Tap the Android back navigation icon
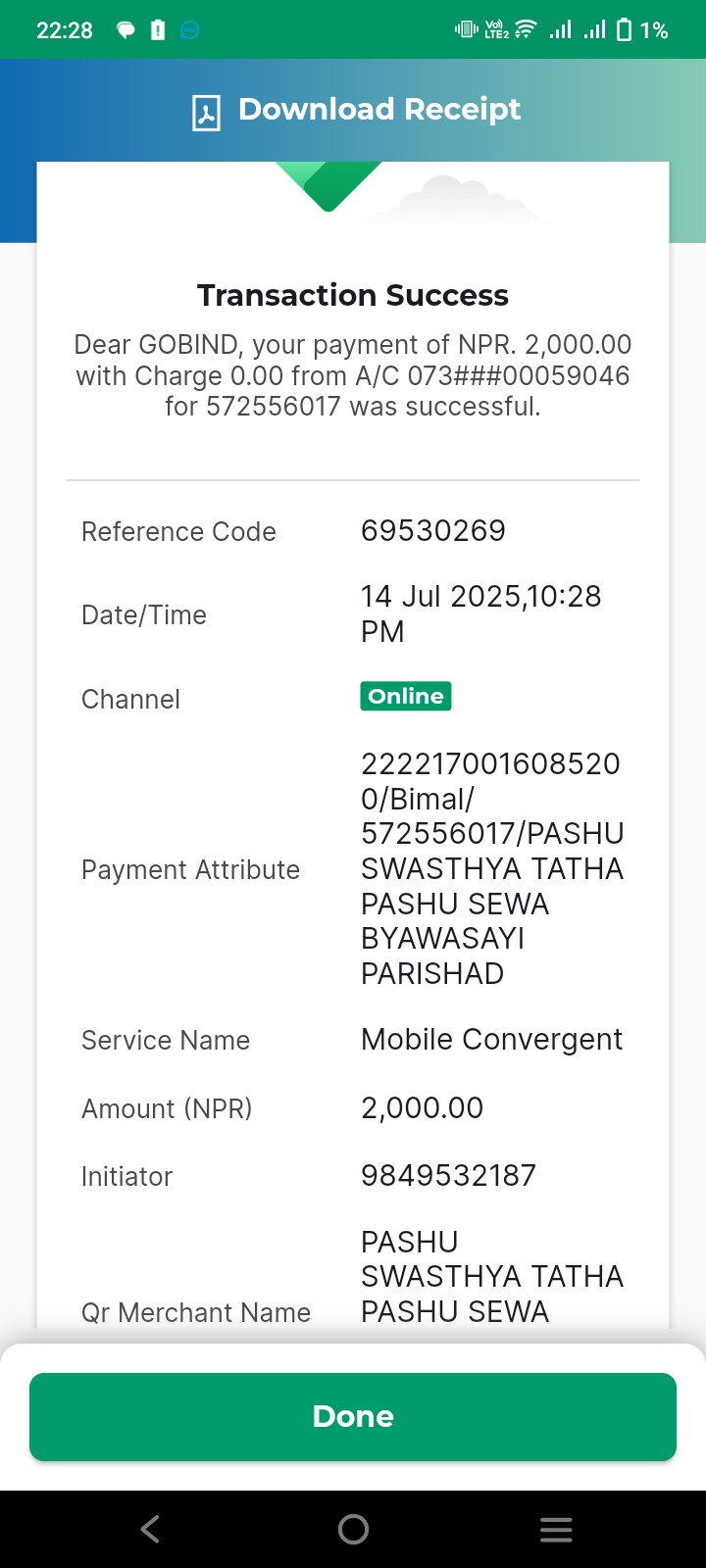 pos(150,1529)
